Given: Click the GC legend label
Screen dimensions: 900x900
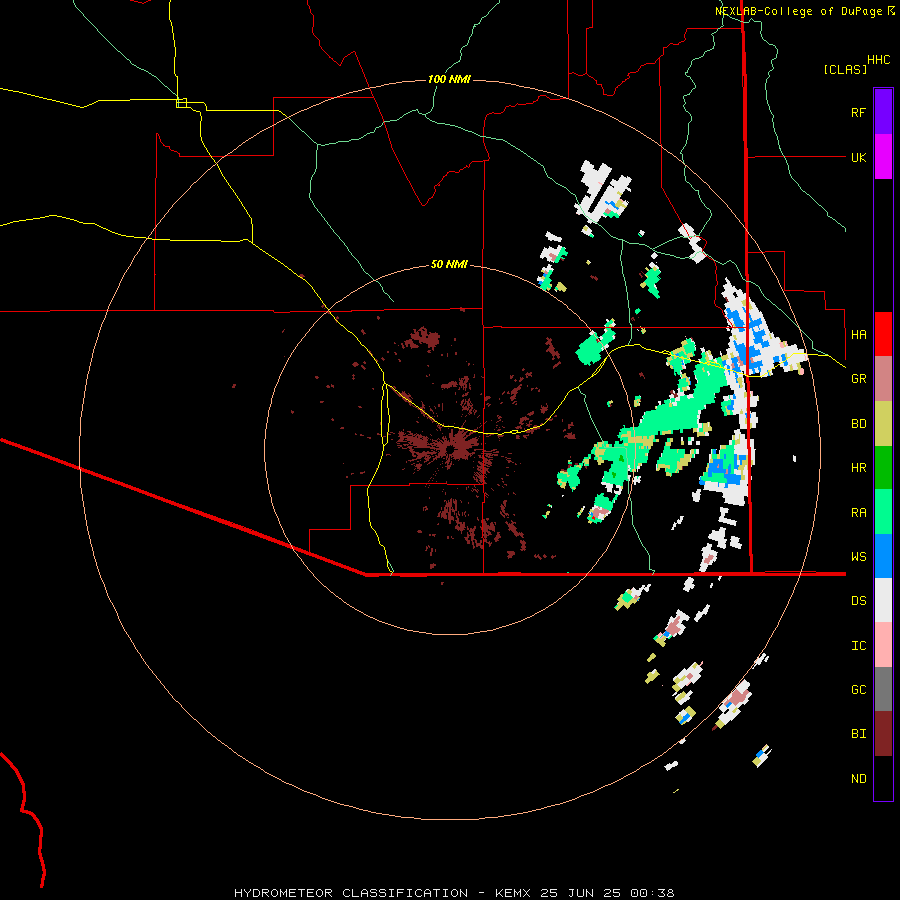Looking at the screenshot, I should point(858,690).
